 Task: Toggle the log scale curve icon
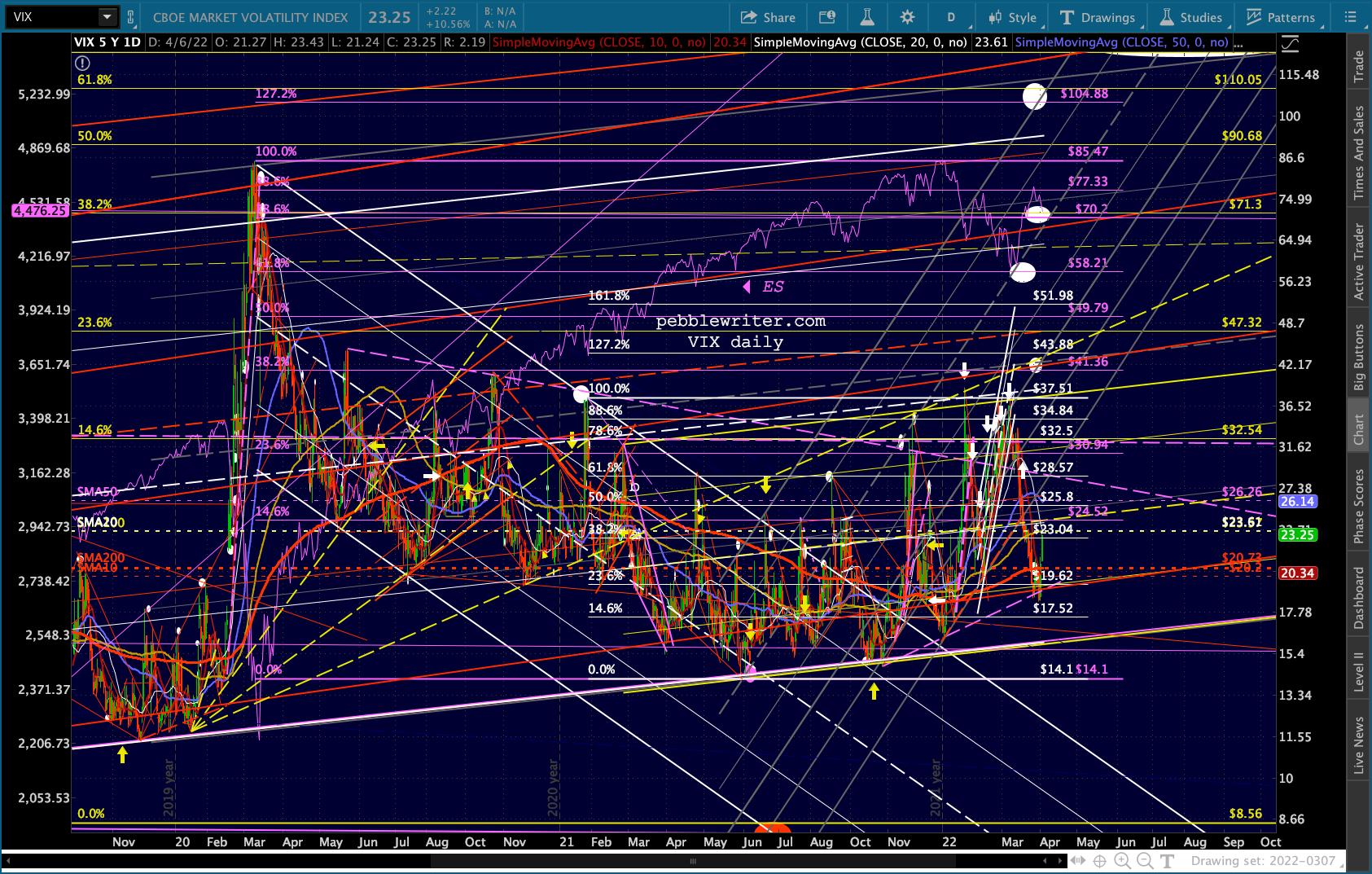pyautogui.click(x=1290, y=43)
